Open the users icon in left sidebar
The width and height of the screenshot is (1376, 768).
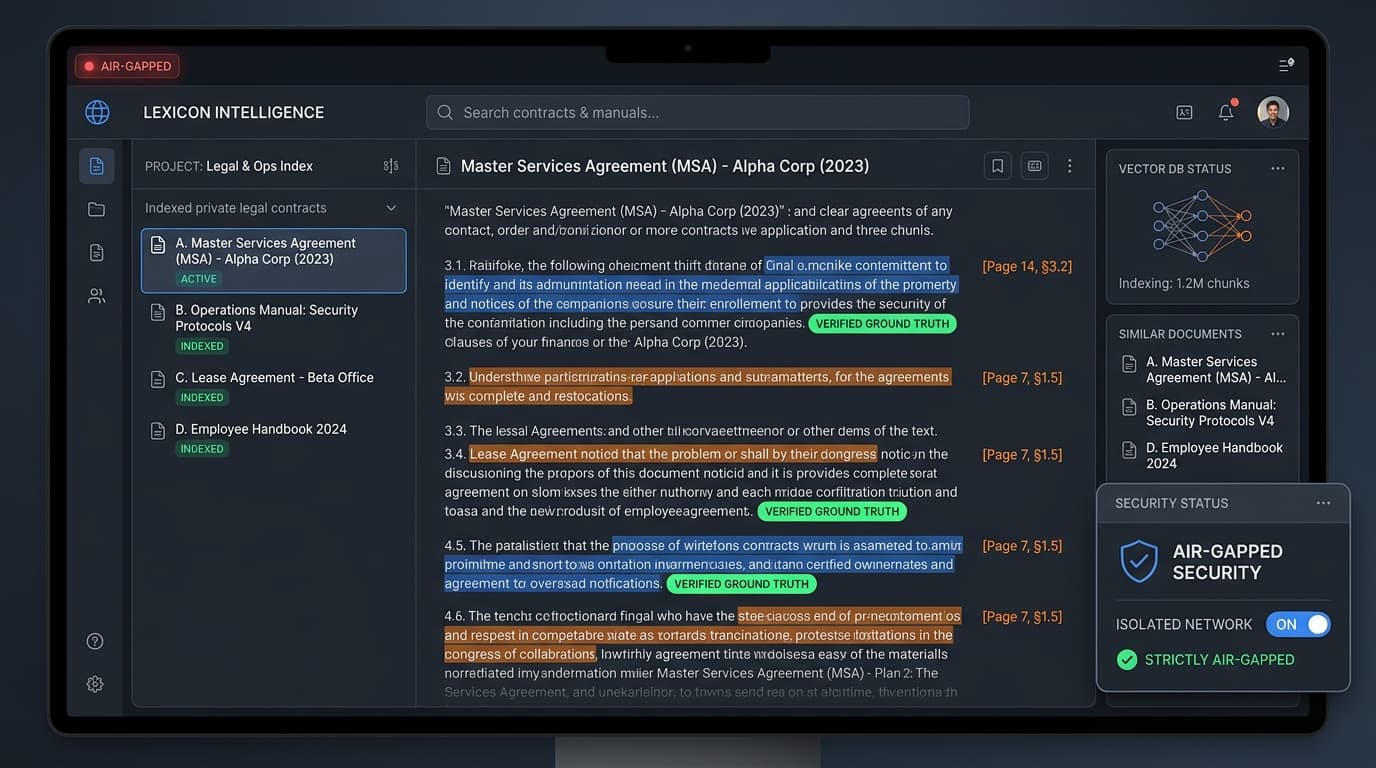tap(97, 296)
